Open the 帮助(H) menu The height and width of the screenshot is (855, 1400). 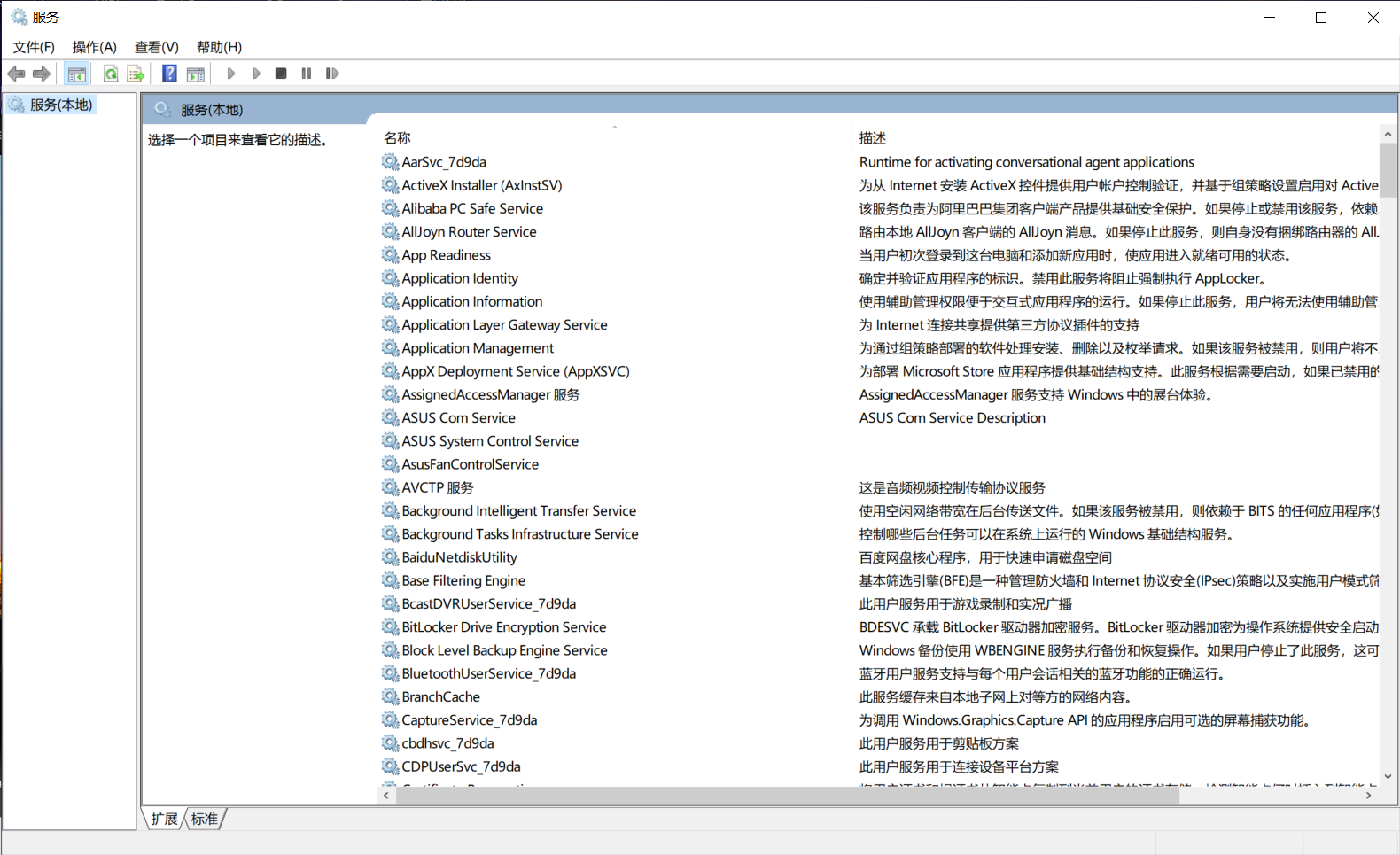tap(219, 47)
